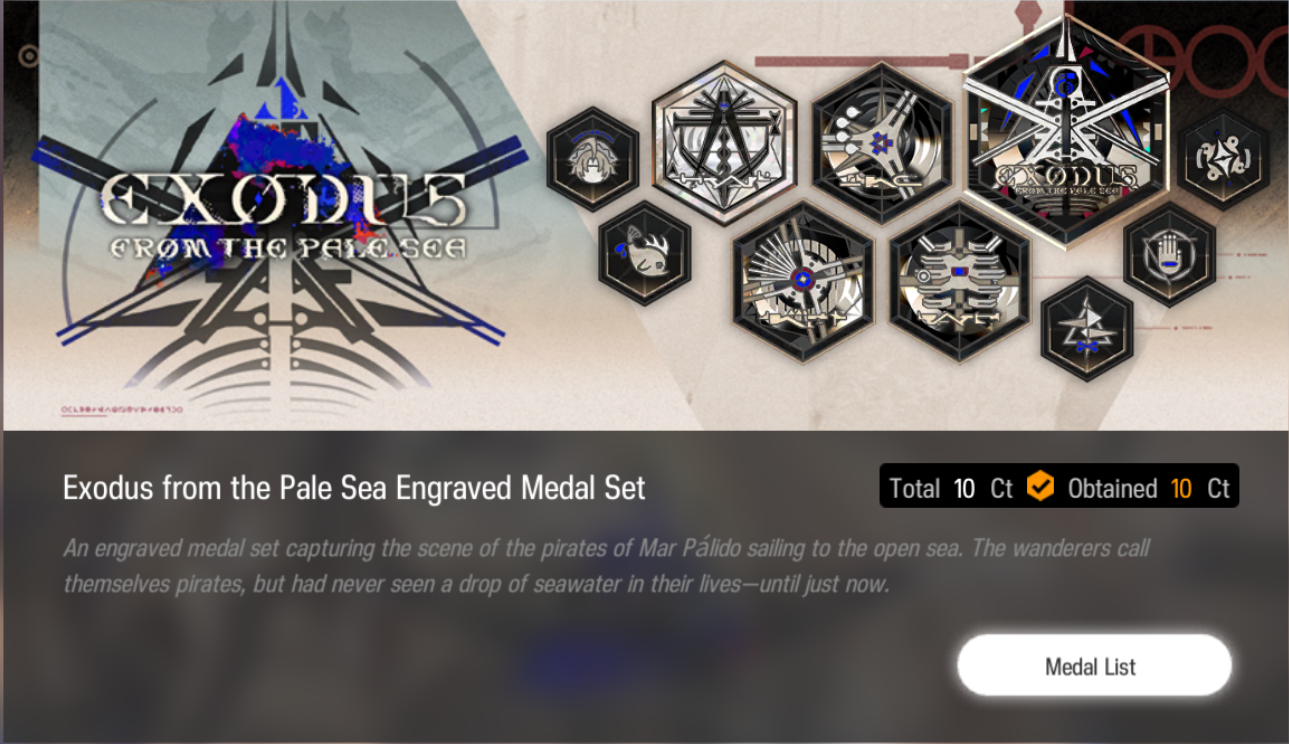The width and height of the screenshot is (1289, 744).
Task: Select the character head portrait medal
Action: (593, 160)
